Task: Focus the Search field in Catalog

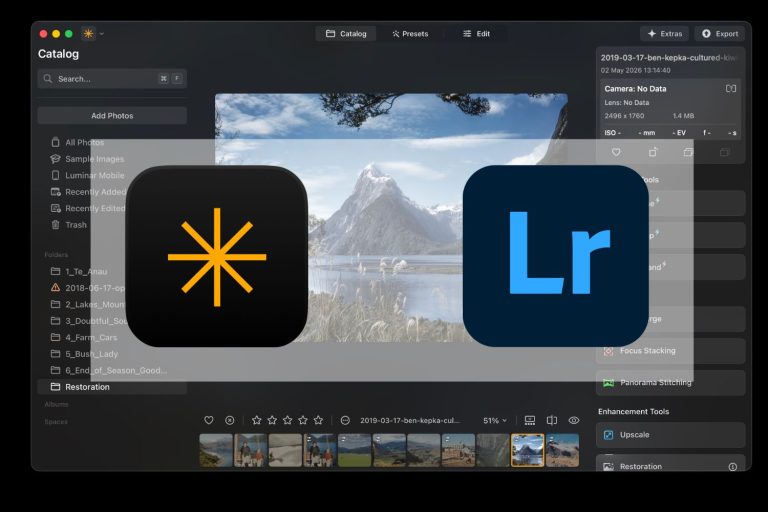Action: (x=112, y=78)
